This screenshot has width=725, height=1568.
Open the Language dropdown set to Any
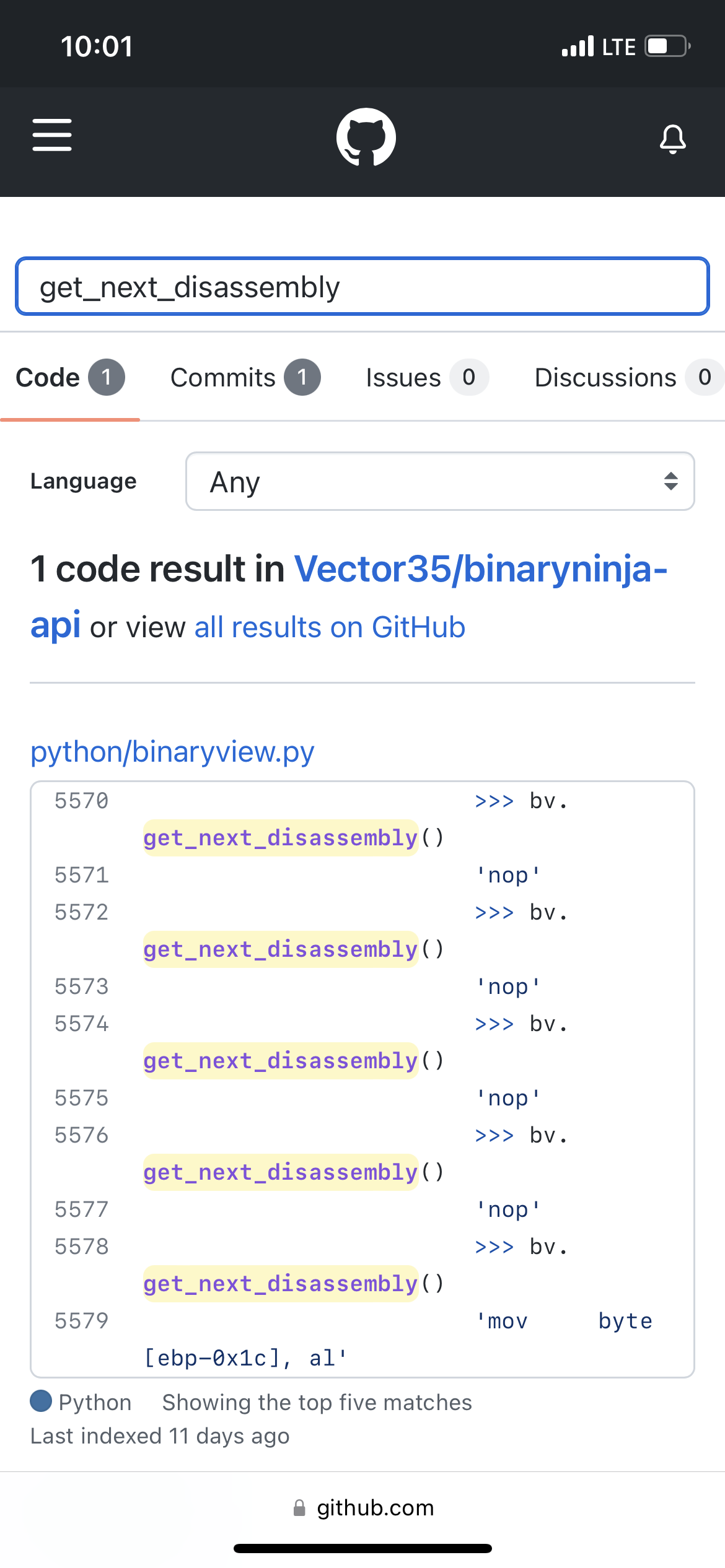point(439,481)
